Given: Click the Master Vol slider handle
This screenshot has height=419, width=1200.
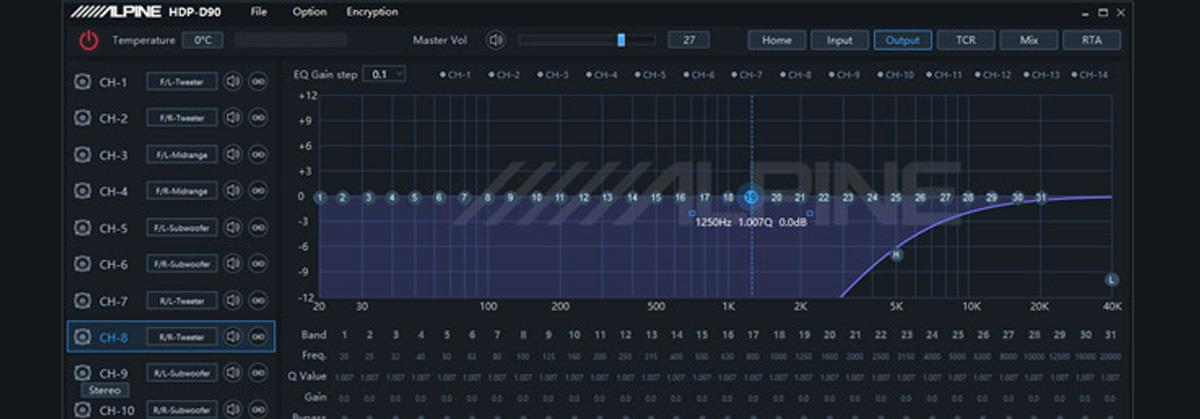Looking at the screenshot, I should (x=621, y=40).
